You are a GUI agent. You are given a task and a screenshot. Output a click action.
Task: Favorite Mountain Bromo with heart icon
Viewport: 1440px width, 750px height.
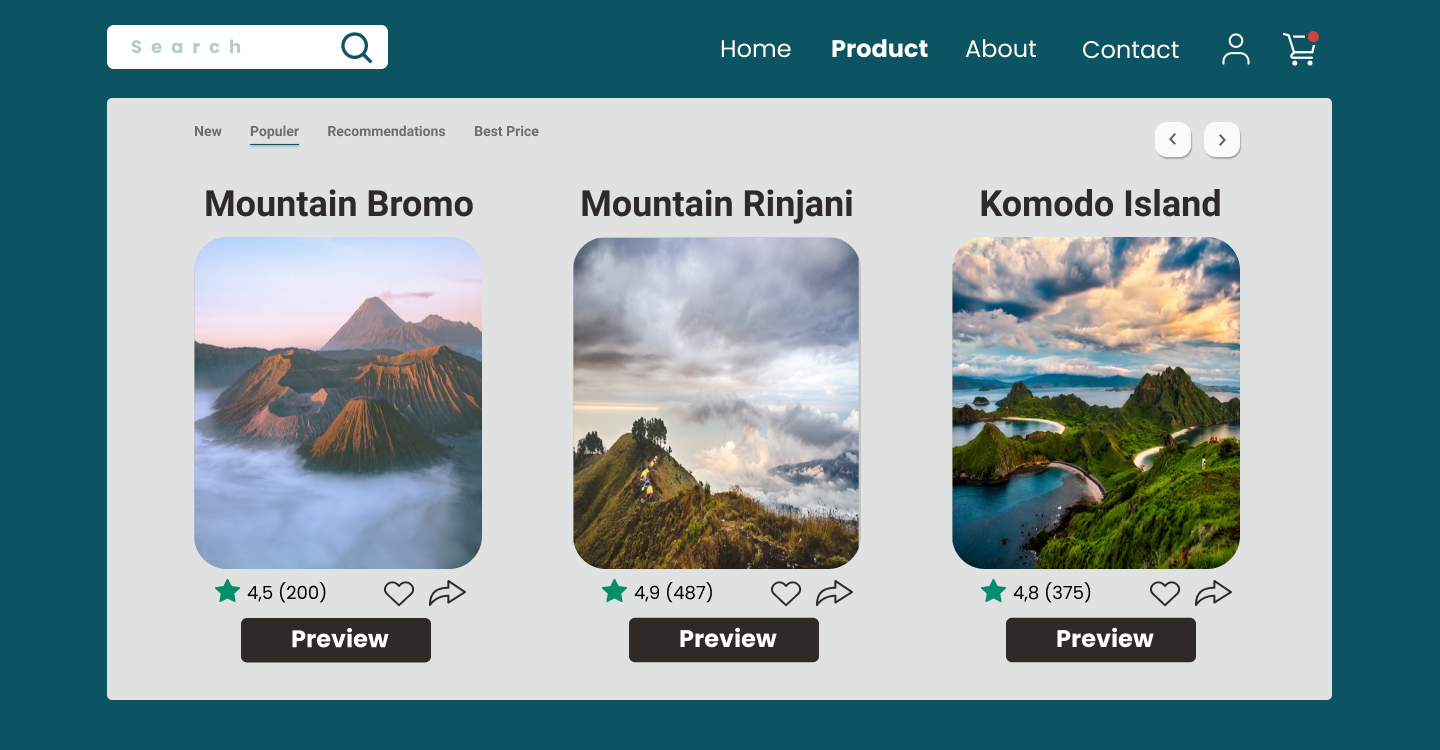[x=399, y=594]
